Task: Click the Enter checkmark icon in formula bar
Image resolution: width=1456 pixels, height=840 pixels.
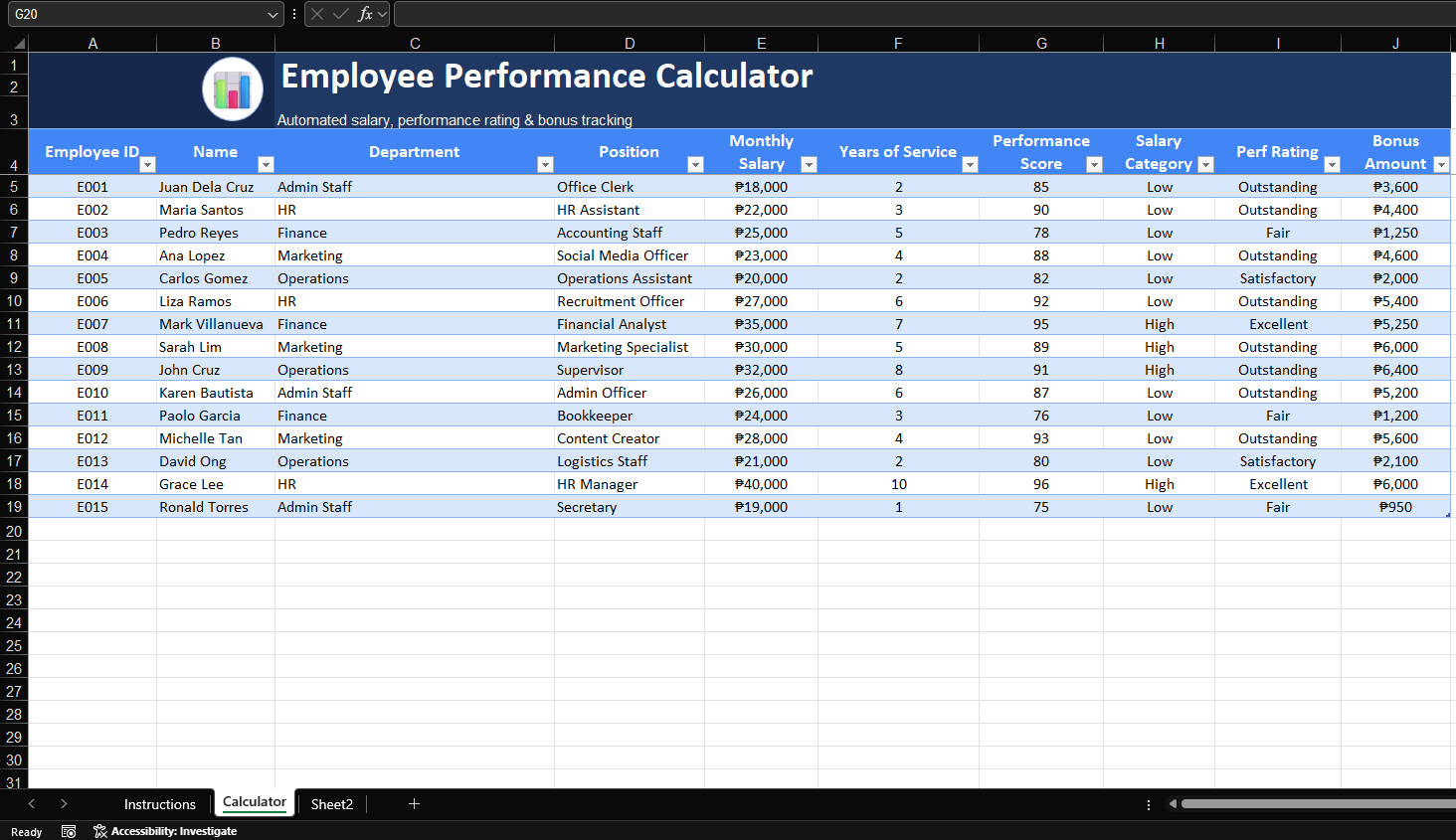Action: point(341,14)
